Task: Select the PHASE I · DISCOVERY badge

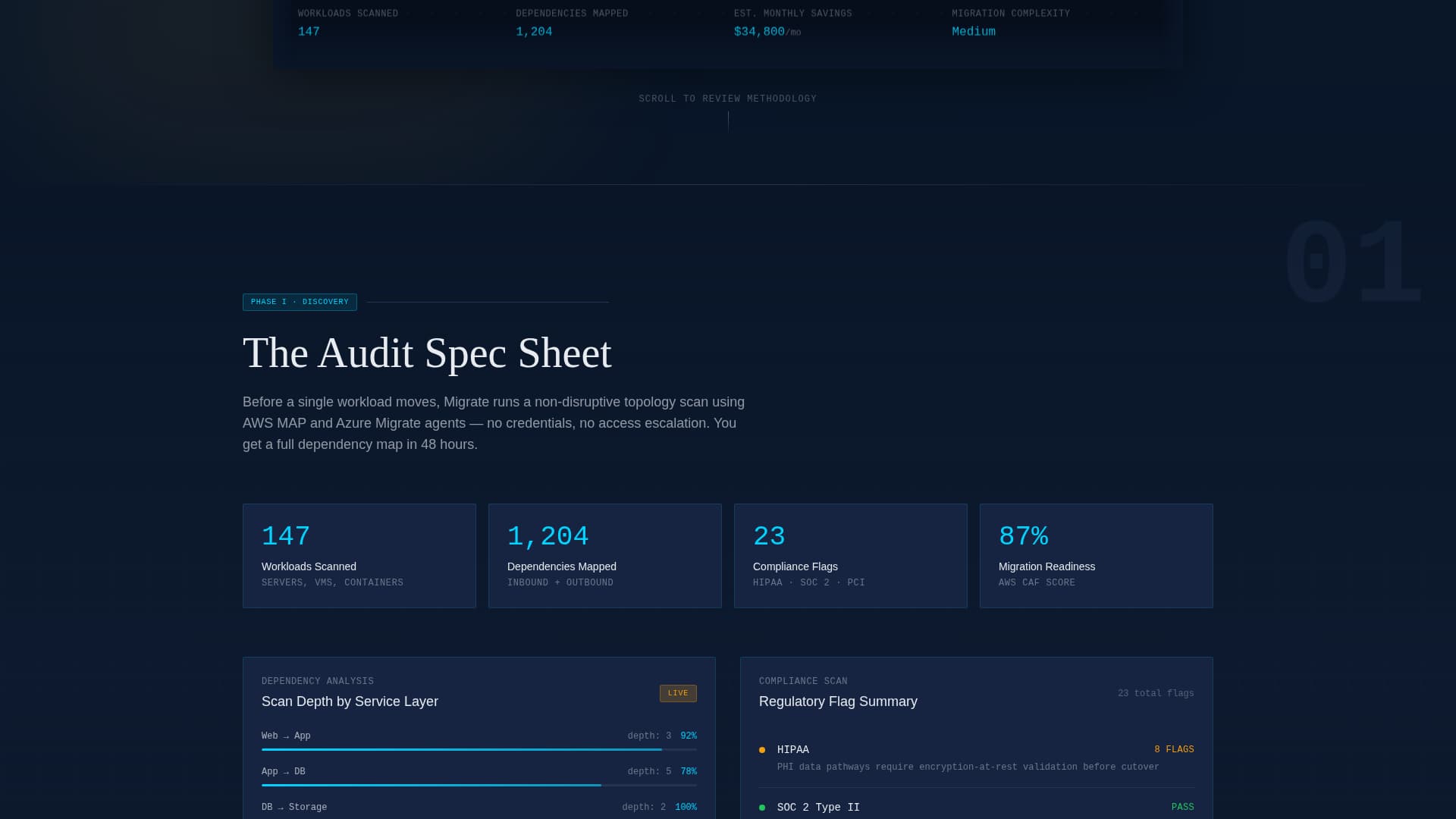Action: point(300,302)
